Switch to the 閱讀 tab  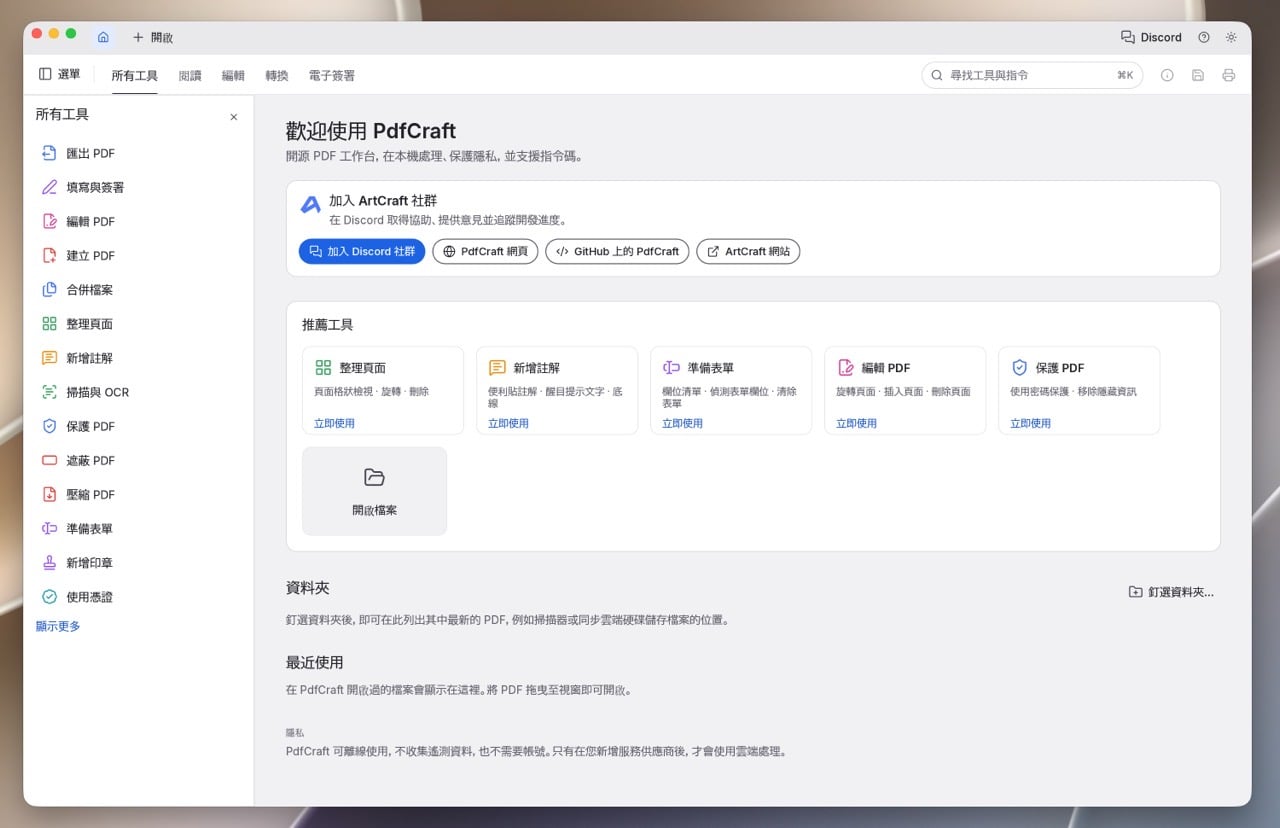190,75
